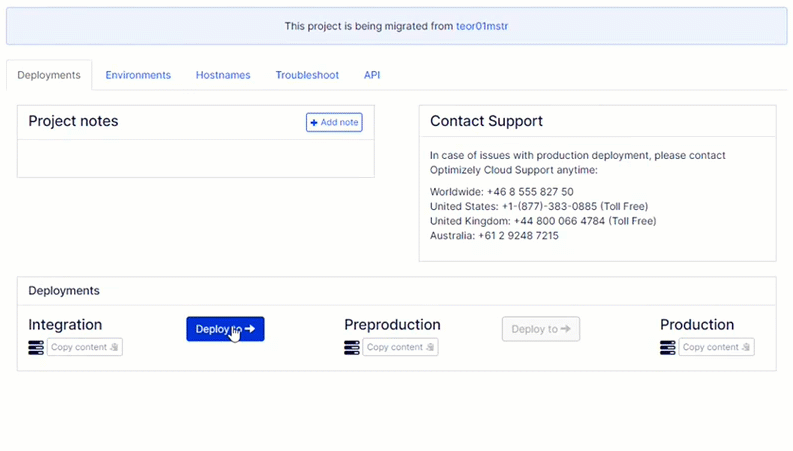The image size is (793, 451).
Task: Copy content for the Integration environment
Action: (x=85, y=348)
